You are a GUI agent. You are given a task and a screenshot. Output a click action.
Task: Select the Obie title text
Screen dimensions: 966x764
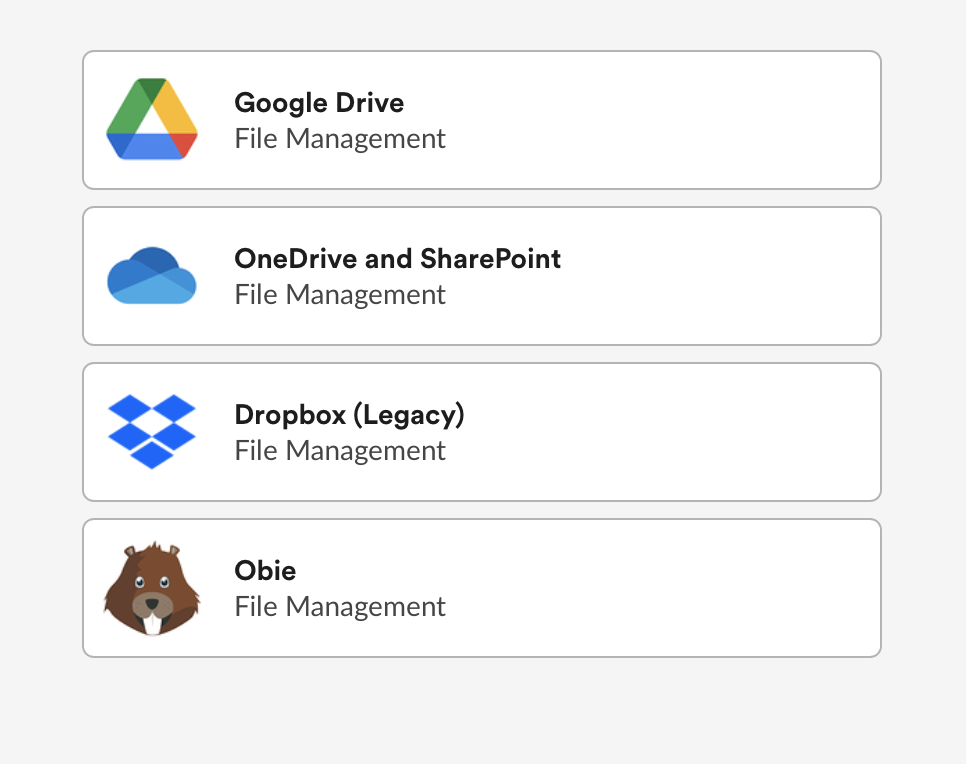pyautogui.click(x=265, y=571)
